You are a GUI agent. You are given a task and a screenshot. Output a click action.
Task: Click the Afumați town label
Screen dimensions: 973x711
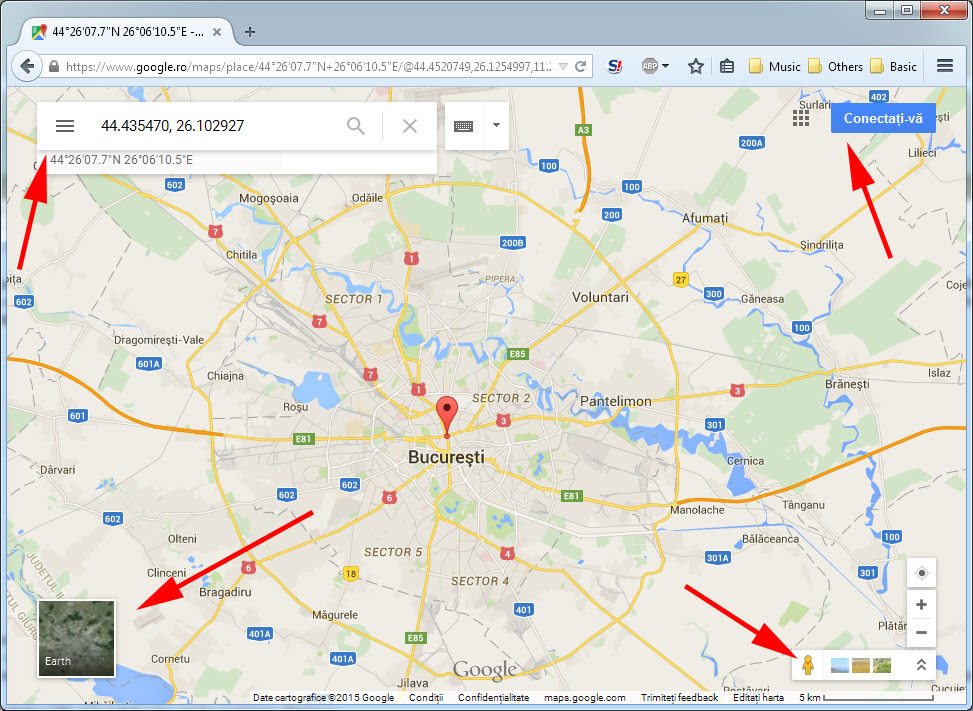[705, 218]
